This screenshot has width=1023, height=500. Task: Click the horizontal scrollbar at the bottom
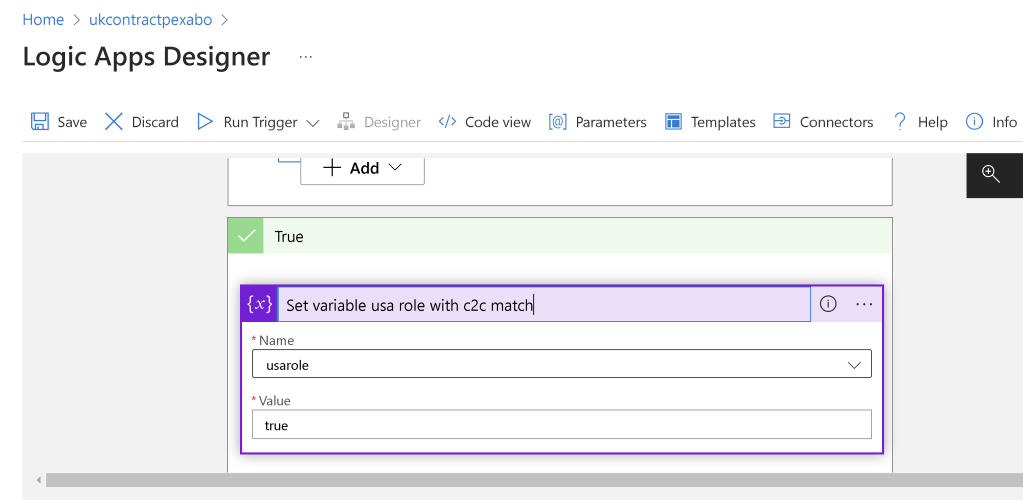tap(534, 480)
